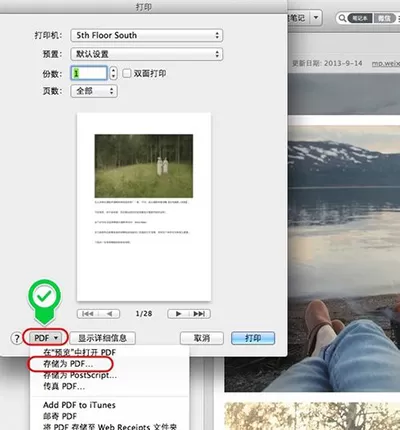Go to next page in preview

178,314
